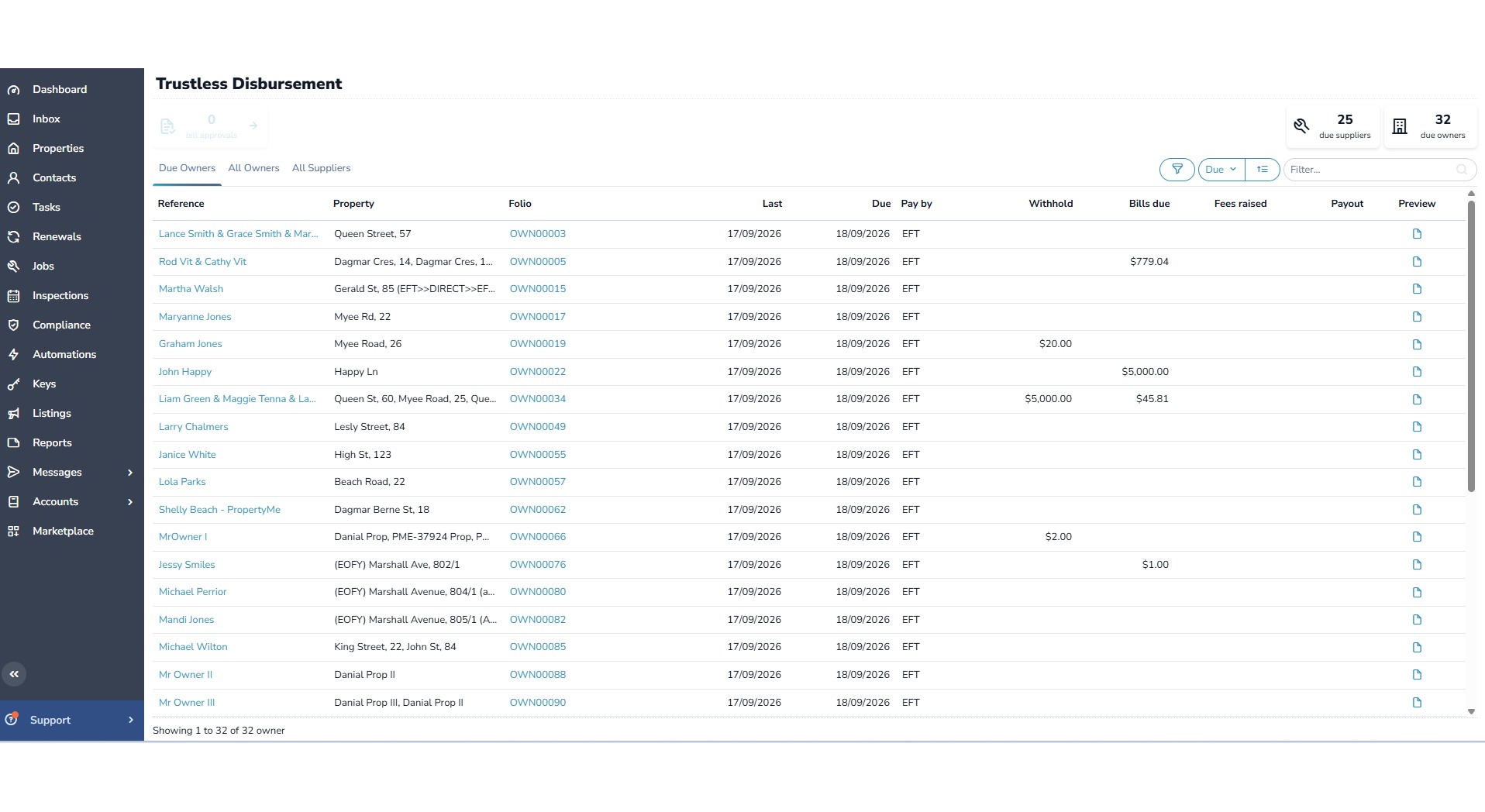This screenshot has width=1485, height=812.
Task: Open the Inspections calendar icon
Action: (x=13, y=296)
